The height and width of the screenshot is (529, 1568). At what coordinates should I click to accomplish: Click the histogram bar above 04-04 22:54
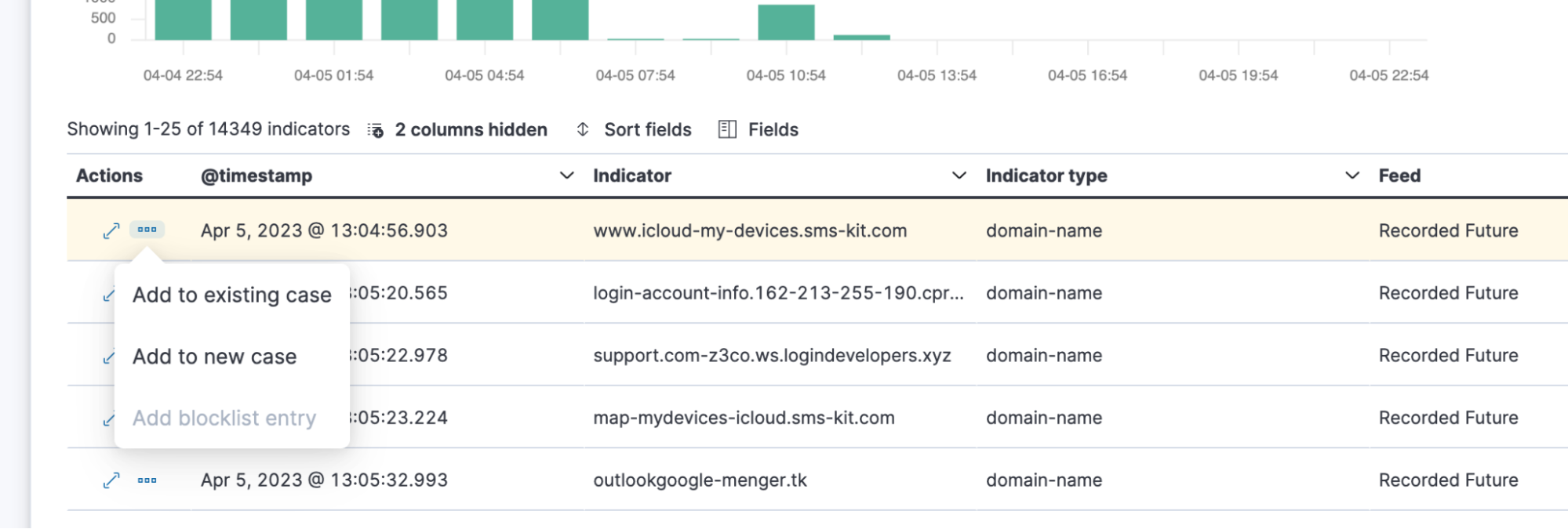(x=183, y=20)
